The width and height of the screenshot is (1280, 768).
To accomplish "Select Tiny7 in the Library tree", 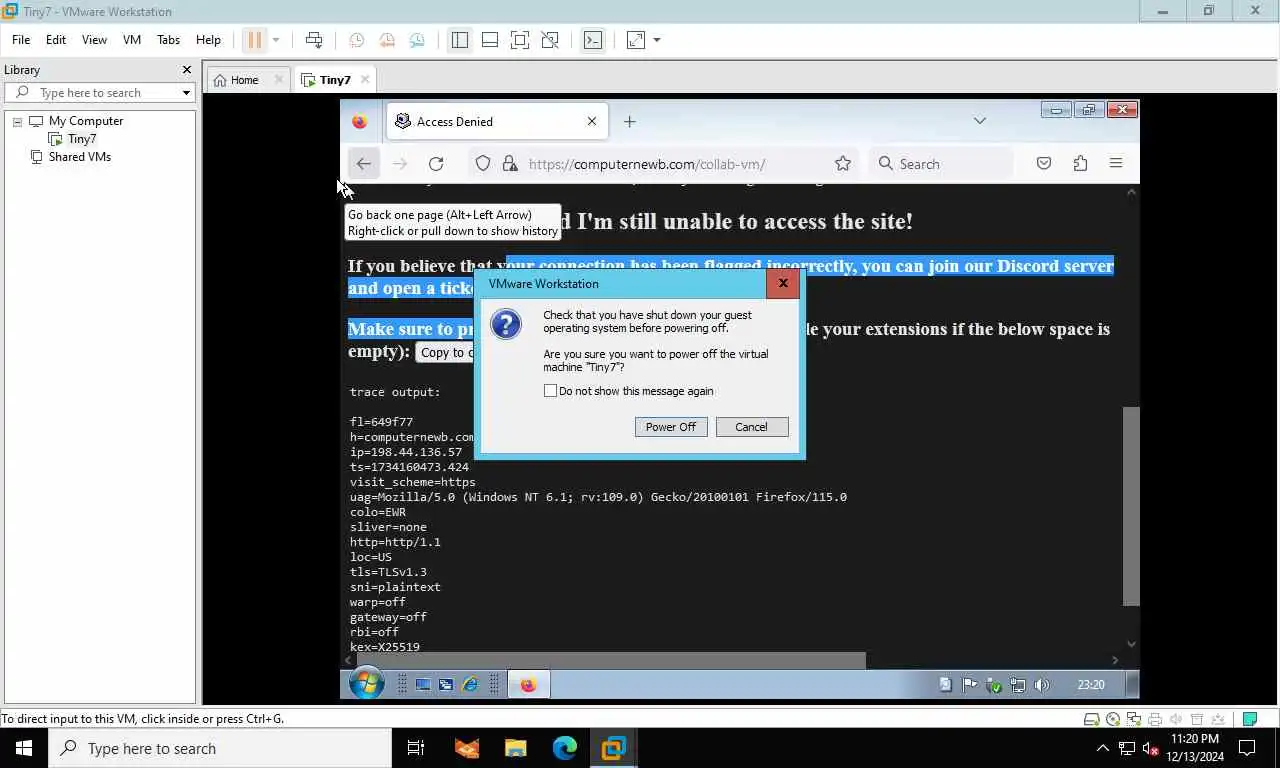I will (x=82, y=139).
